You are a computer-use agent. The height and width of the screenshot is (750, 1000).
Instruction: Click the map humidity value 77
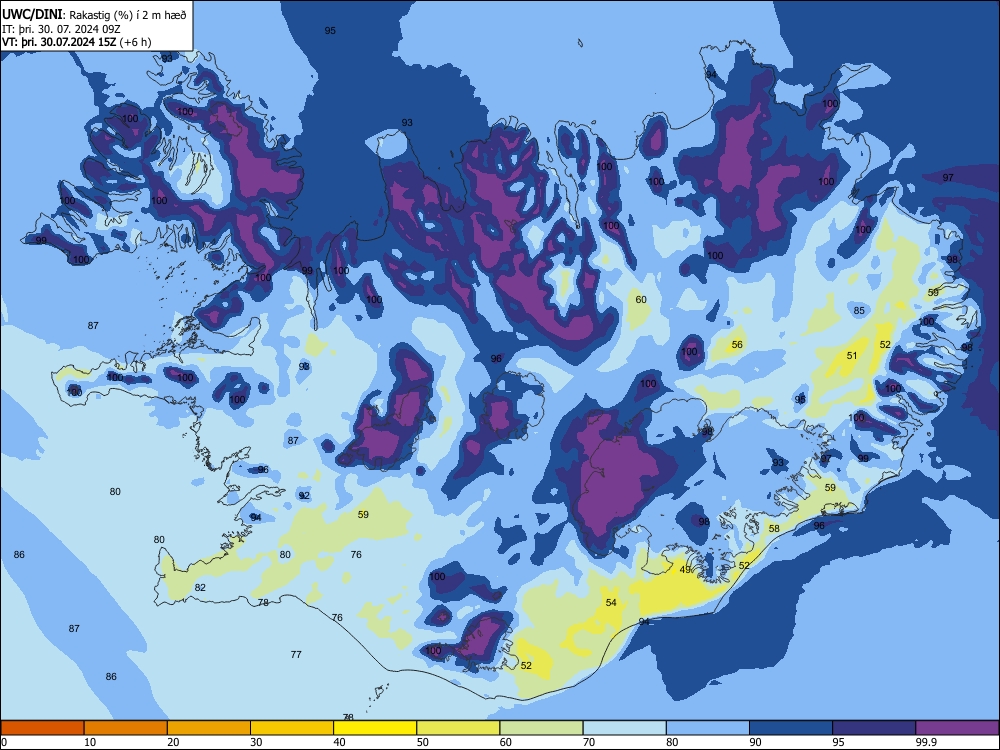(296, 654)
